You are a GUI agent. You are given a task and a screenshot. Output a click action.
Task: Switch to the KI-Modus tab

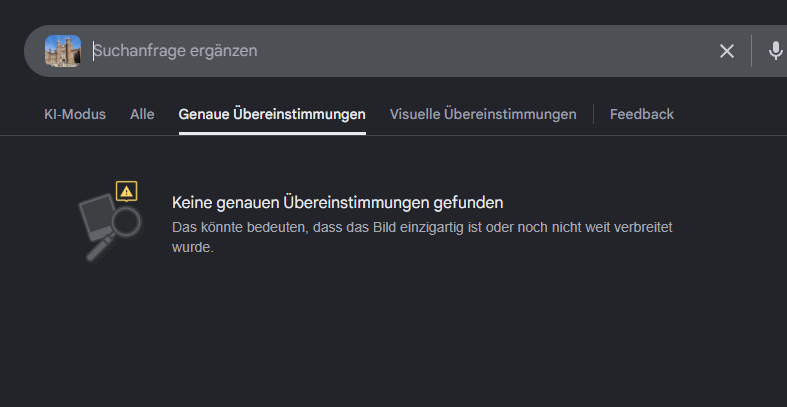coord(75,114)
